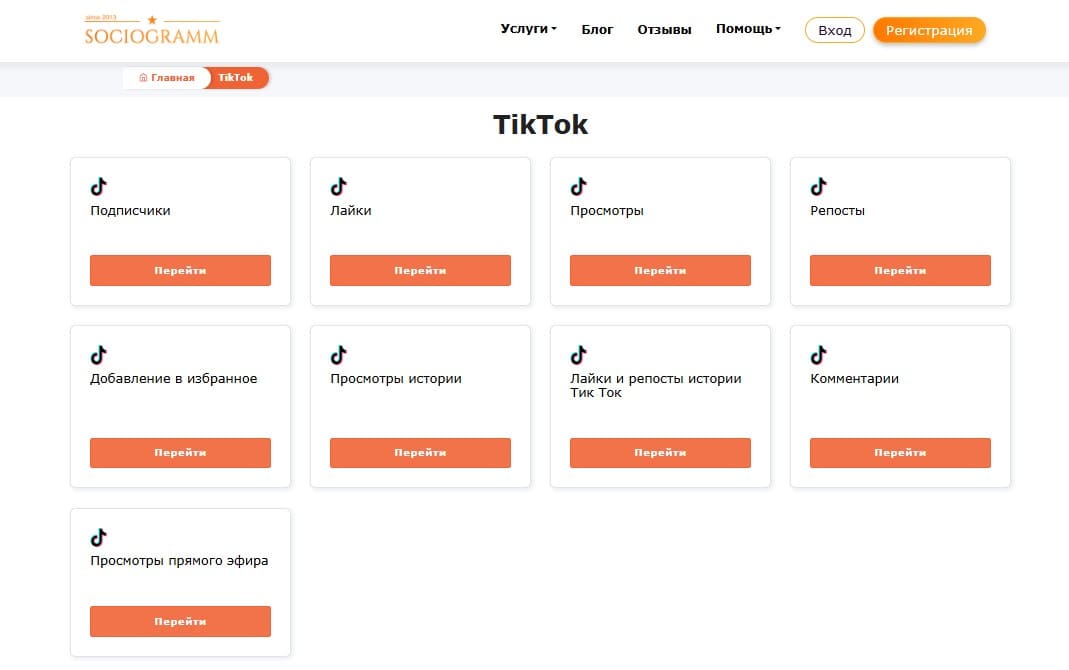Click Перейти under Подписчики

point(180,271)
